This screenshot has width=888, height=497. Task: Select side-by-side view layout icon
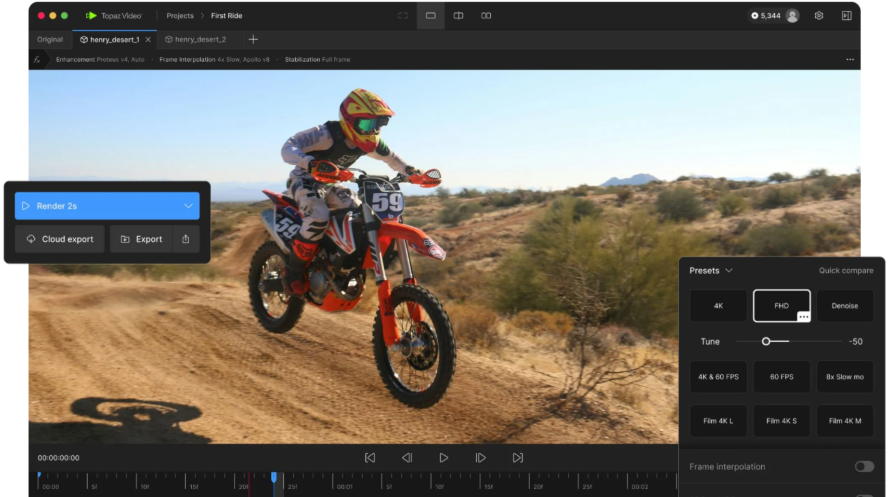(486, 16)
